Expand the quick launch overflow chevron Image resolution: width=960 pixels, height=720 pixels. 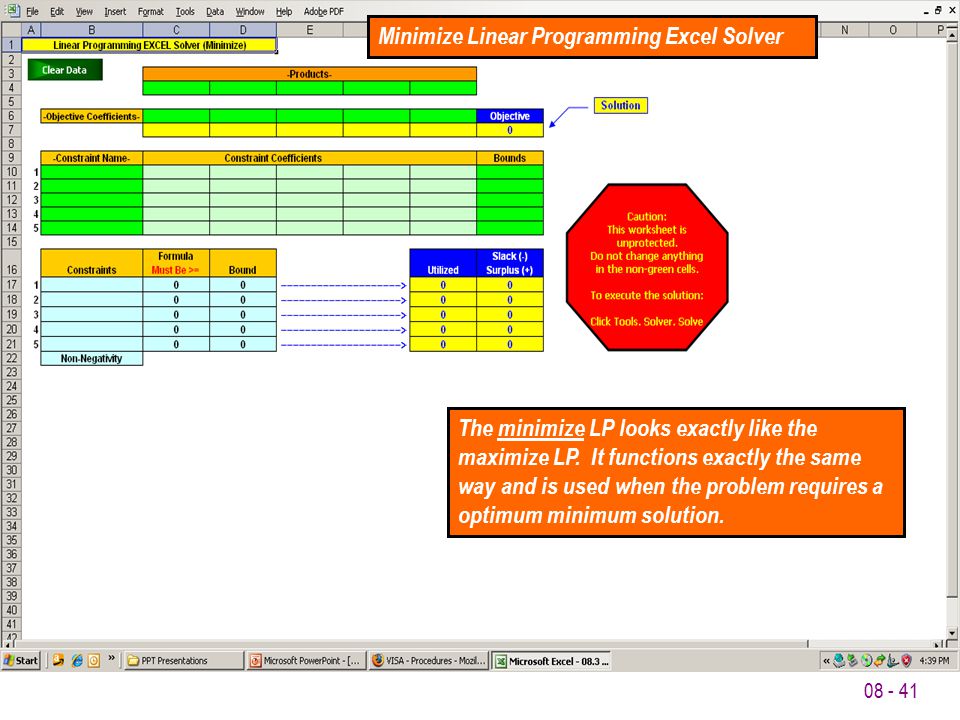pyautogui.click(x=111, y=658)
